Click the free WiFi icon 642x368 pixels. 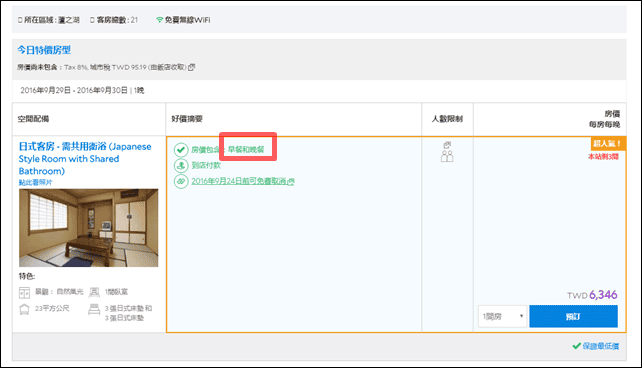159,20
